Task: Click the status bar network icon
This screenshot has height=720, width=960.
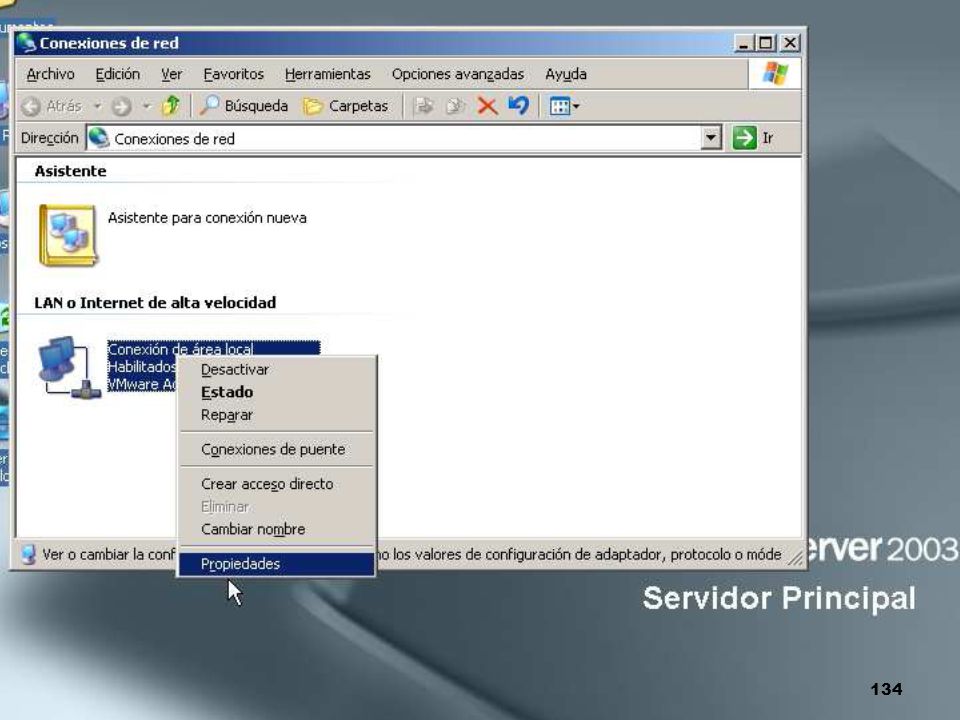Action: tap(28, 554)
